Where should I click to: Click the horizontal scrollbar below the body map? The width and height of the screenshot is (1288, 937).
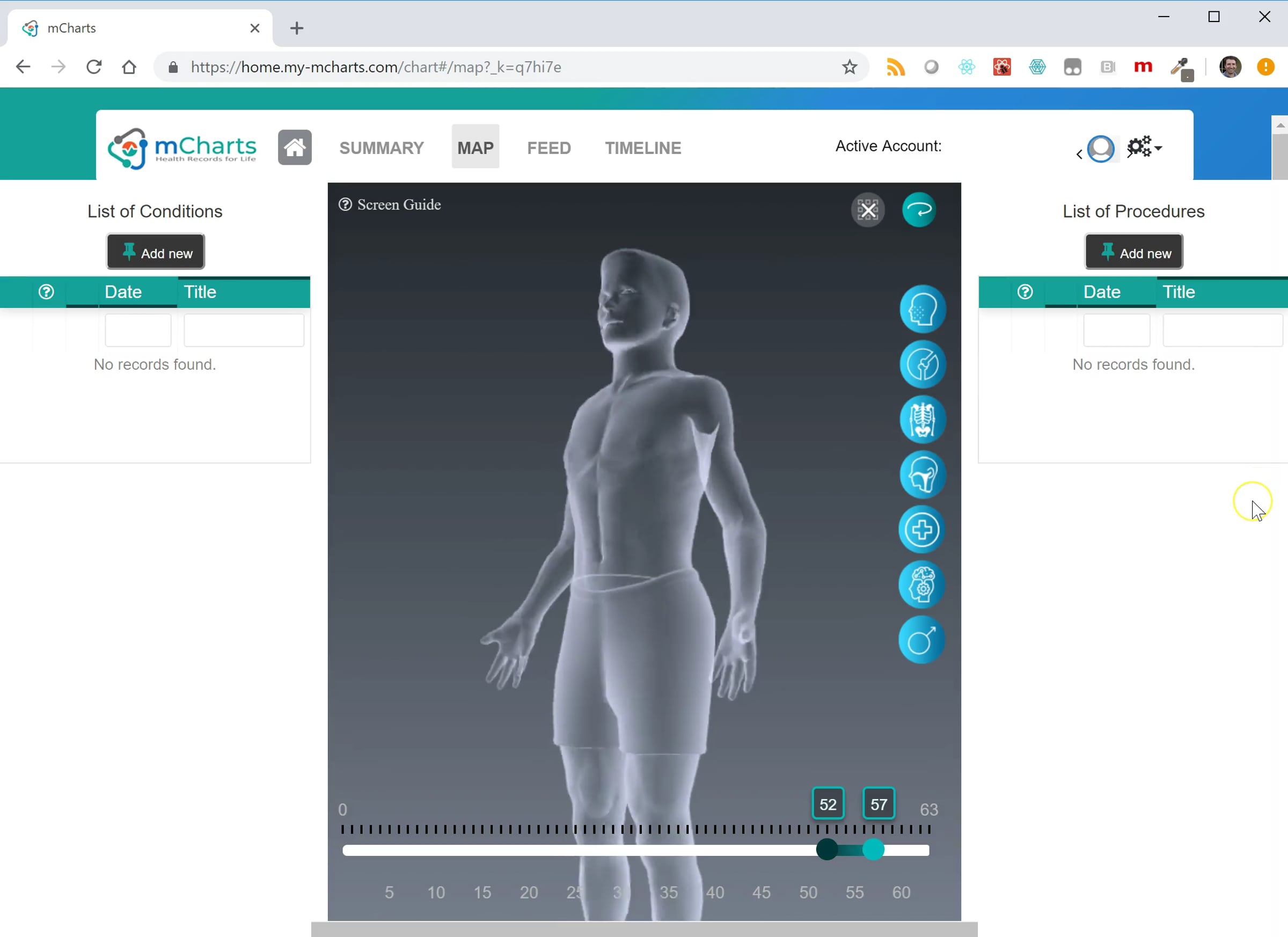tap(644, 929)
